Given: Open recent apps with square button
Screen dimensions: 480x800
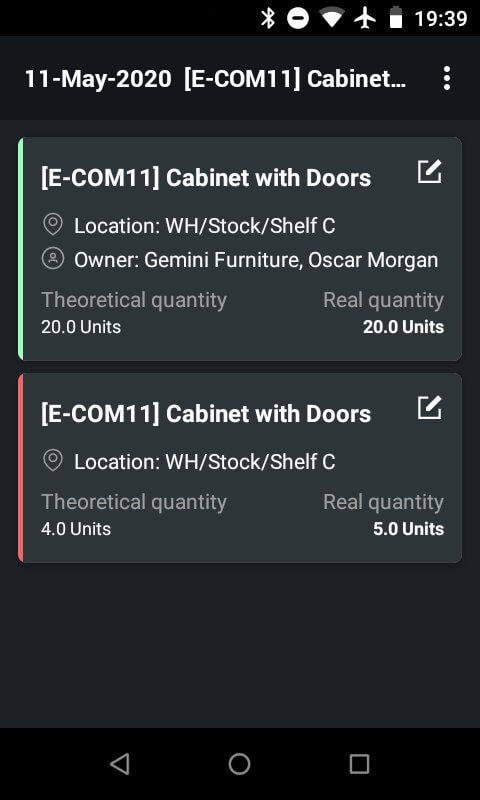Looking at the screenshot, I should pos(359,764).
